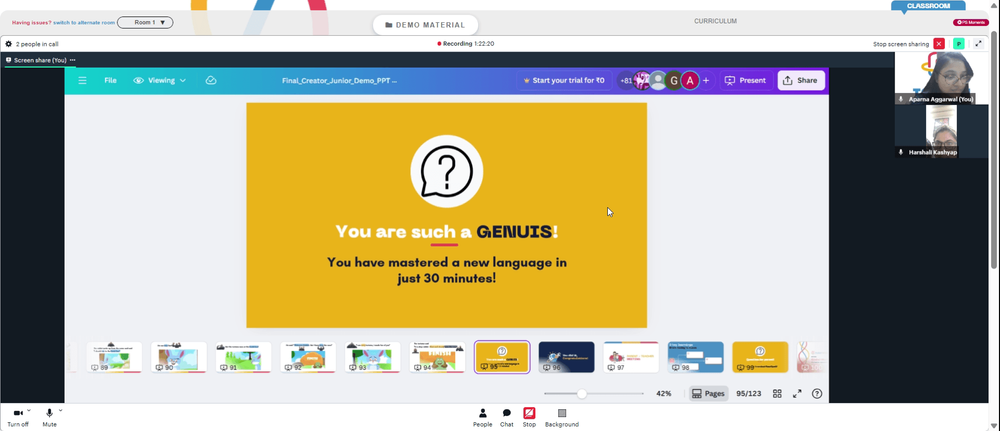Open the People participants panel
1000x431 pixels.
(483, 418)
